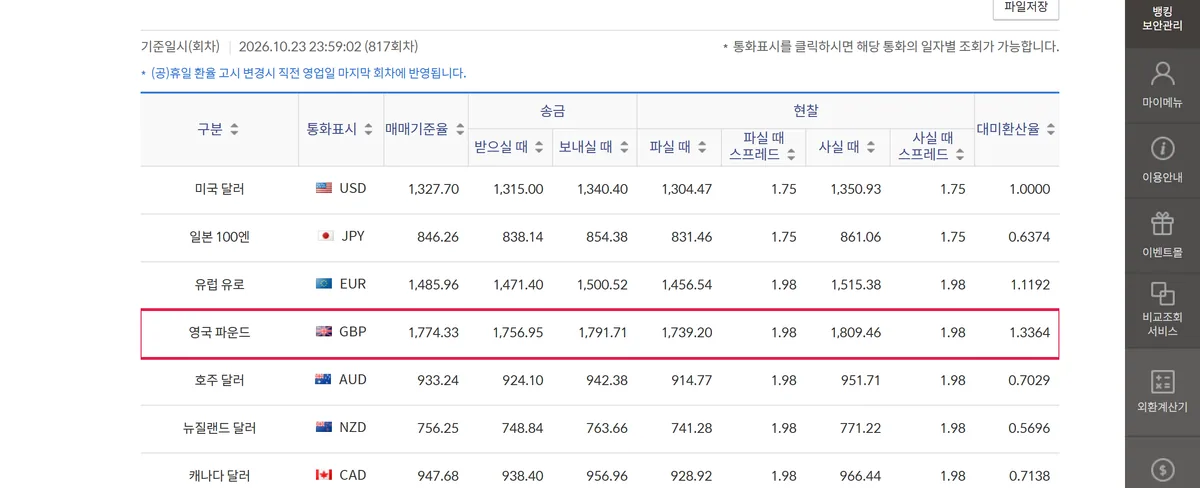Open CAD currency daily lookup link

coord(353,475)
